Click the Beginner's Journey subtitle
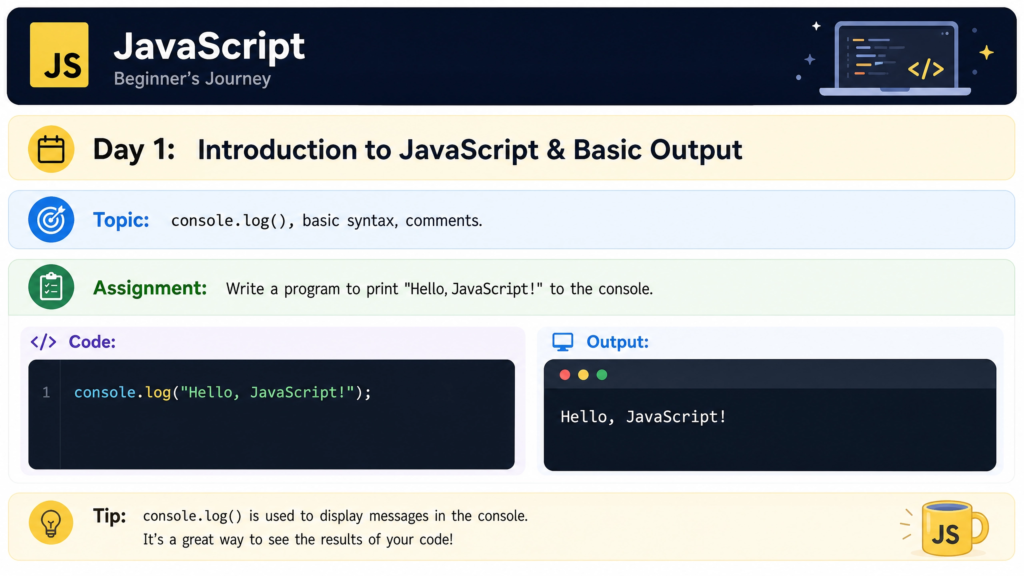Screen dimensions: 1024x576 pos(192,78)
